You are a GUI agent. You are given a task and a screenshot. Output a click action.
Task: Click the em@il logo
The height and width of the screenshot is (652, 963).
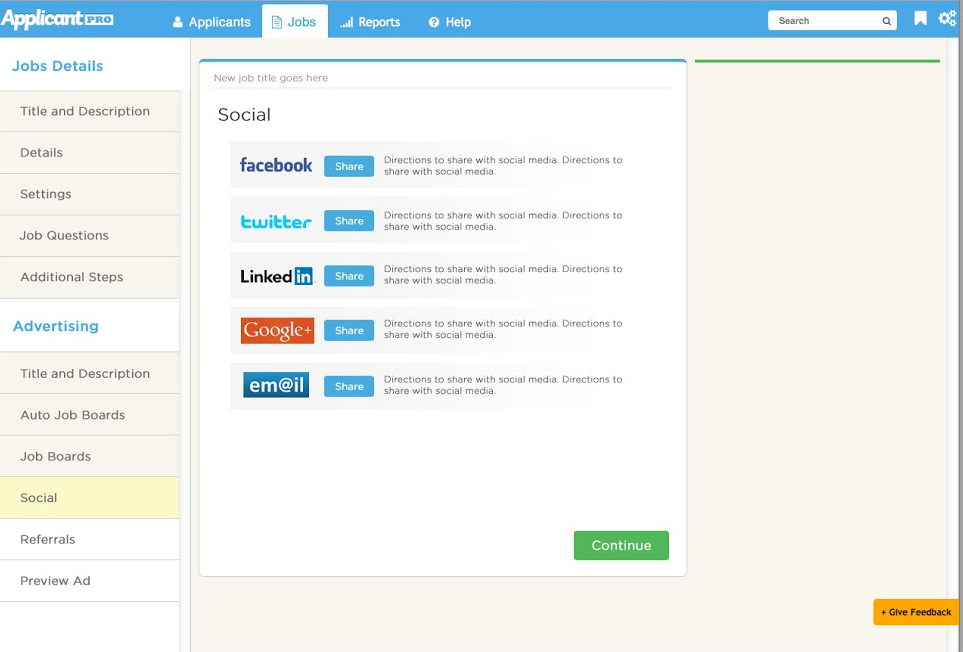276,385
